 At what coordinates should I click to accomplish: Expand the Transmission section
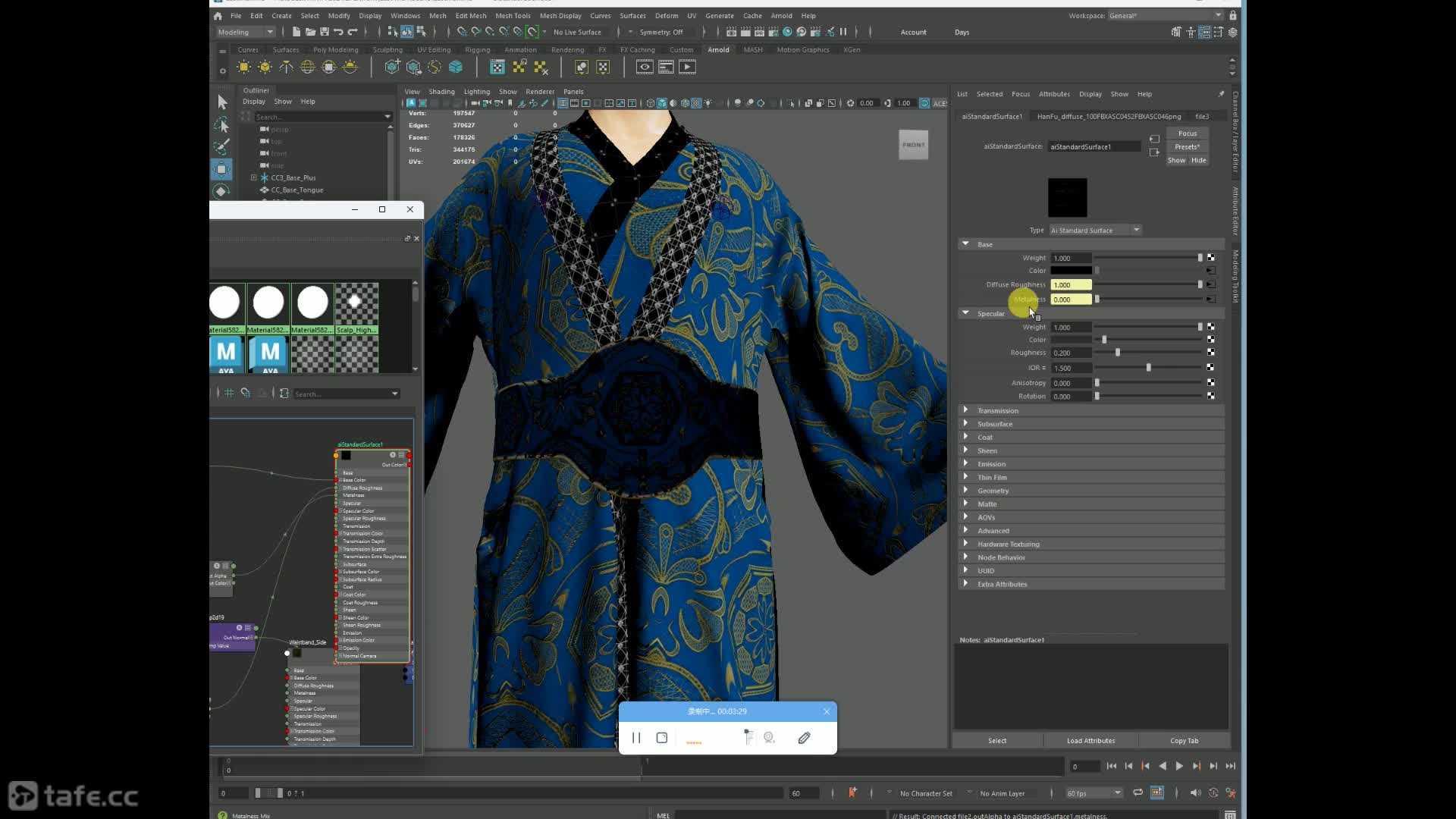click(x=965, y=410)
